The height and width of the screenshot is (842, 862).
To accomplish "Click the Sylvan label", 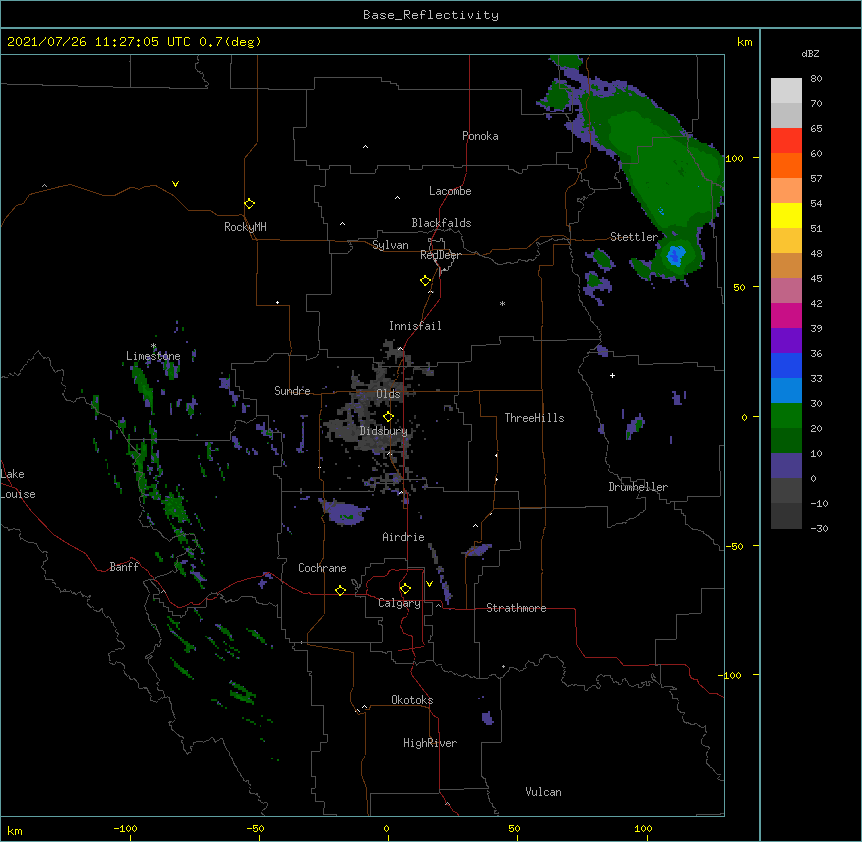I will click(x=390, y=245).
